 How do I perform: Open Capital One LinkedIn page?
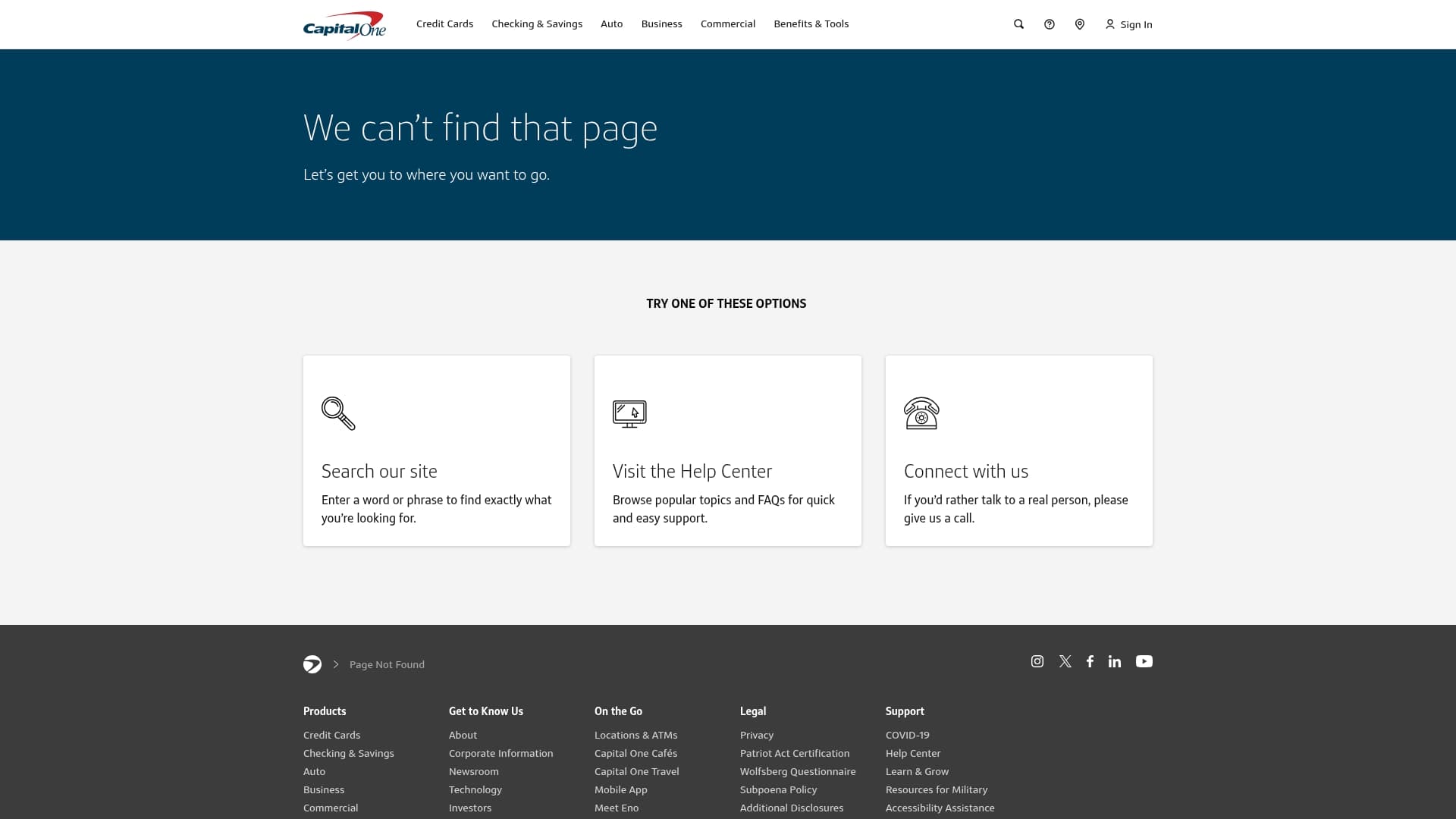[x=1115, y=661]
